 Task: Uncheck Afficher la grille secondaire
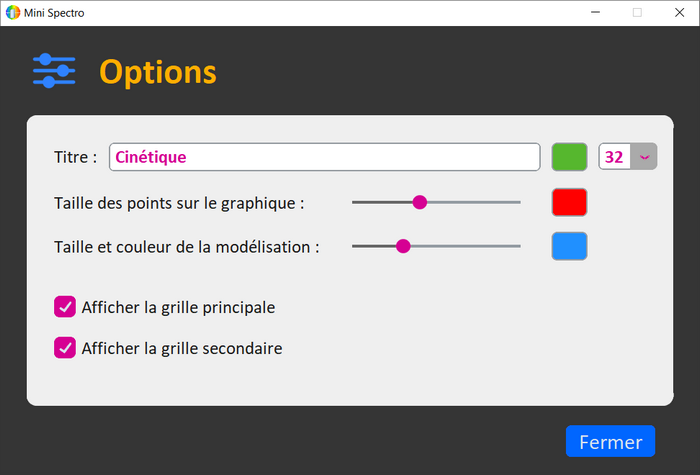65,348
